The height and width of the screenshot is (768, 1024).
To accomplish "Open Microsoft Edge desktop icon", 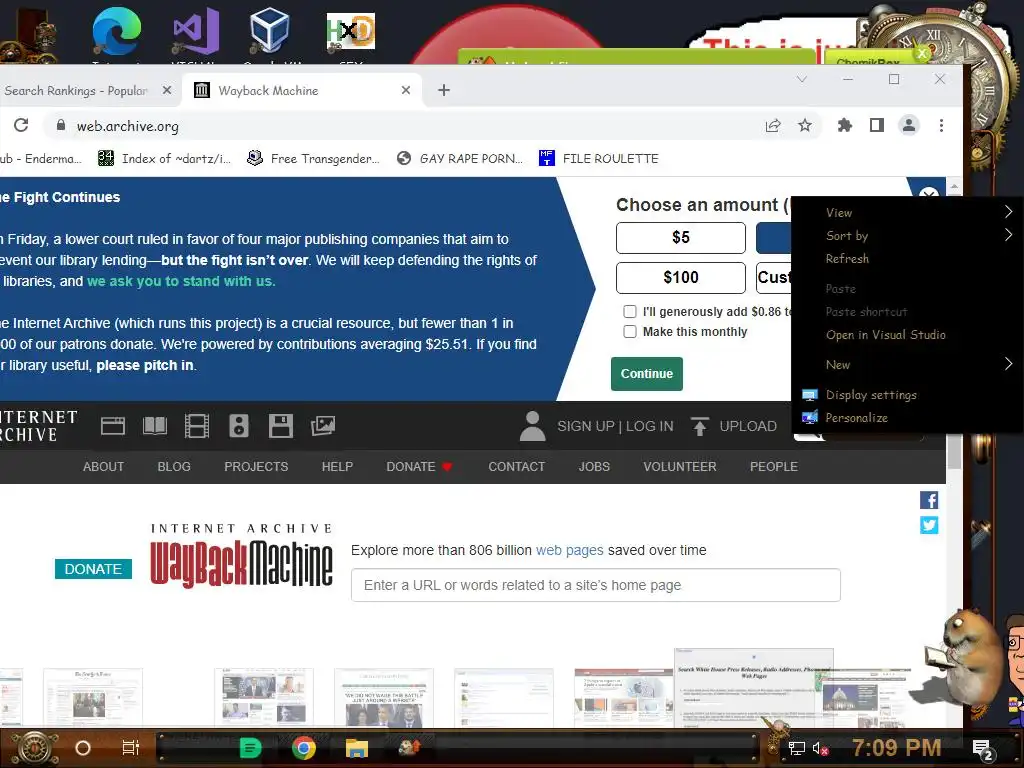I will [x=116, y=31].
